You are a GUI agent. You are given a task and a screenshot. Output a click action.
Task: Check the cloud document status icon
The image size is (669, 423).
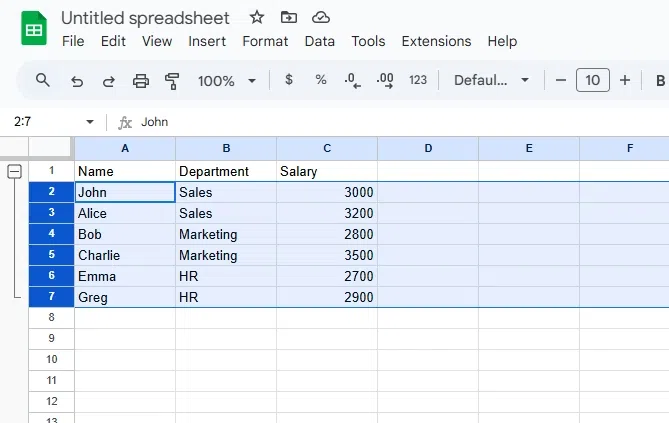321,17
